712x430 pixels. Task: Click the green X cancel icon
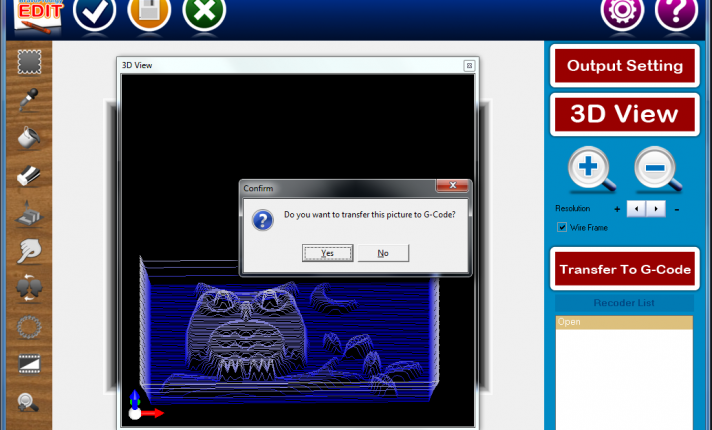[204, 12]
